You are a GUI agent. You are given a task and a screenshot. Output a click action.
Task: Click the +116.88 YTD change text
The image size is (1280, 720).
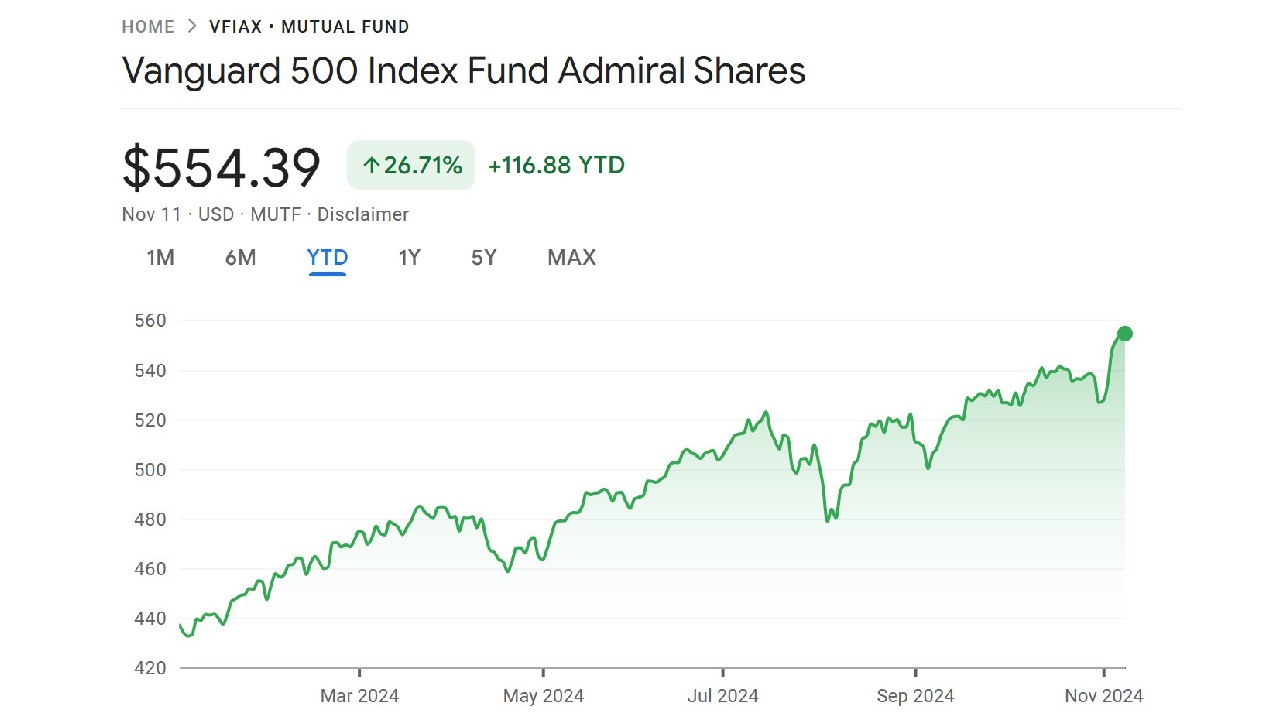coord(556,165)
